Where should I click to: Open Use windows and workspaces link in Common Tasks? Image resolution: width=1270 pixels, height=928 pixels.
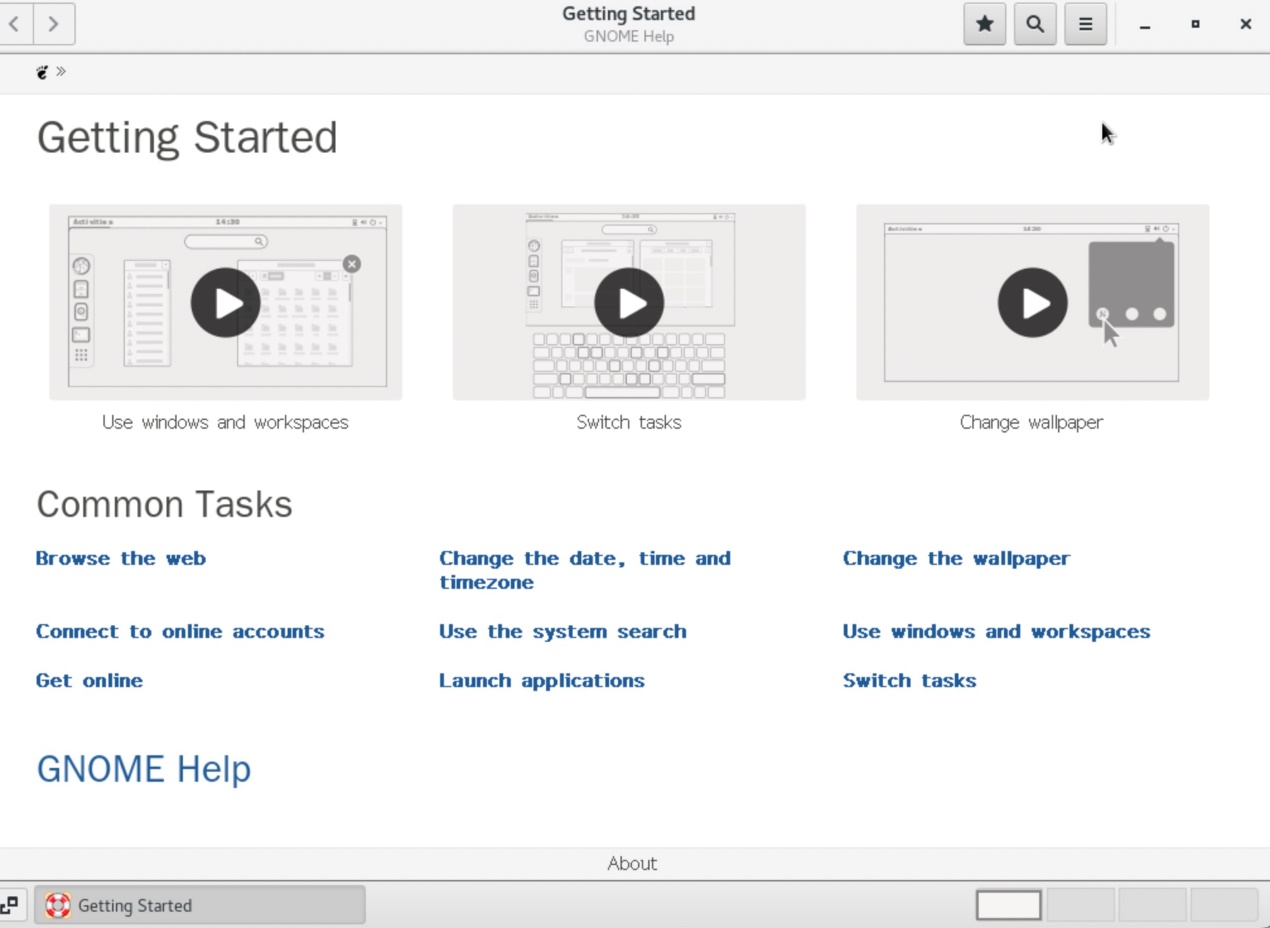pos(997,631)
